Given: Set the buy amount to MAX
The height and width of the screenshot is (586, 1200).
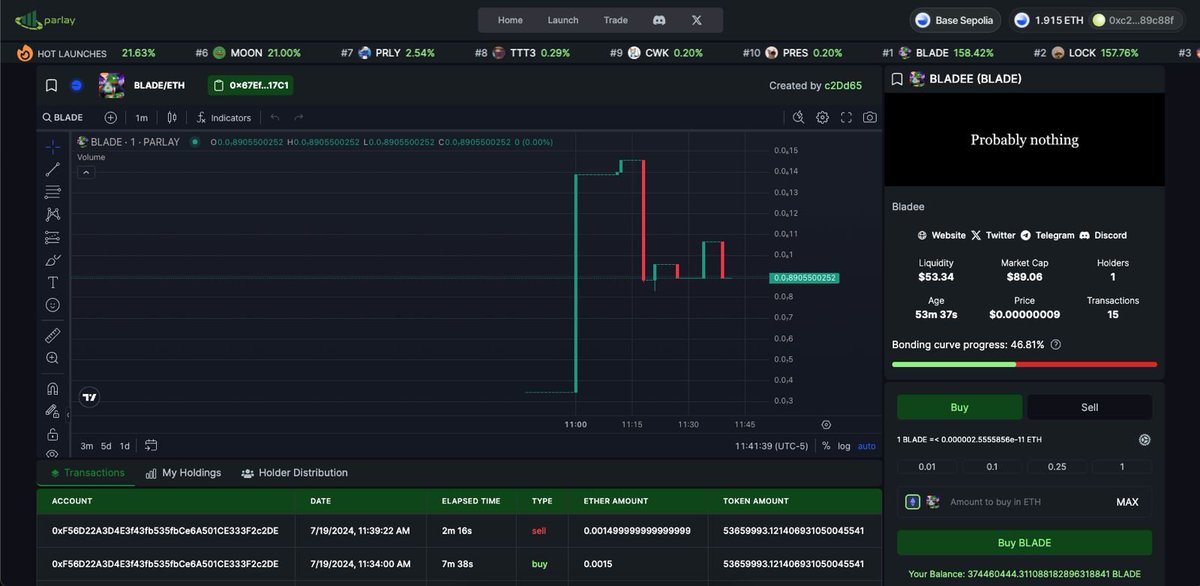Looking at the screenshot, I should [x=1127, y=502].
